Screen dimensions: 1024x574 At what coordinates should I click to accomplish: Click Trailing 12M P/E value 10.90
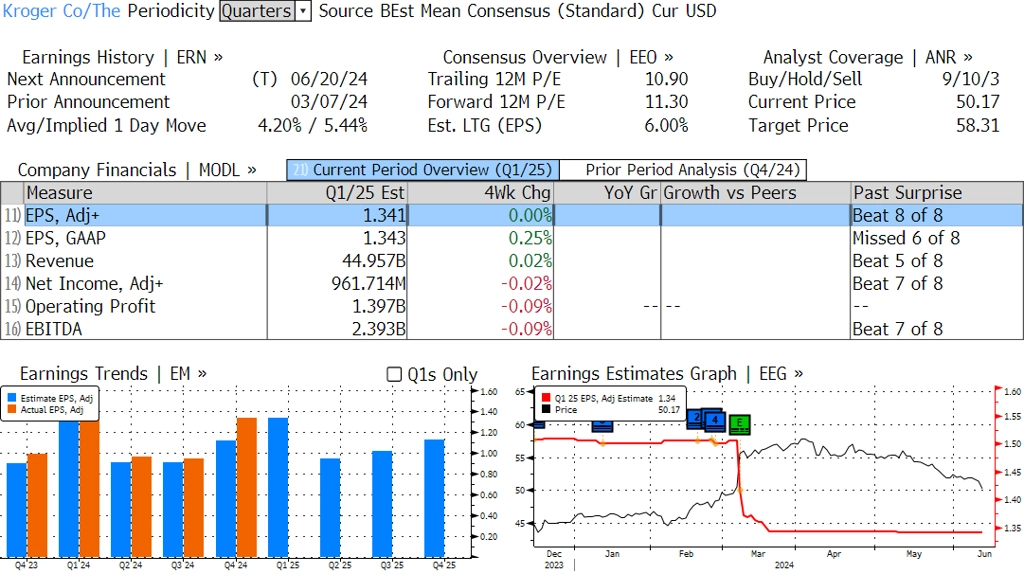click(667, 79)
